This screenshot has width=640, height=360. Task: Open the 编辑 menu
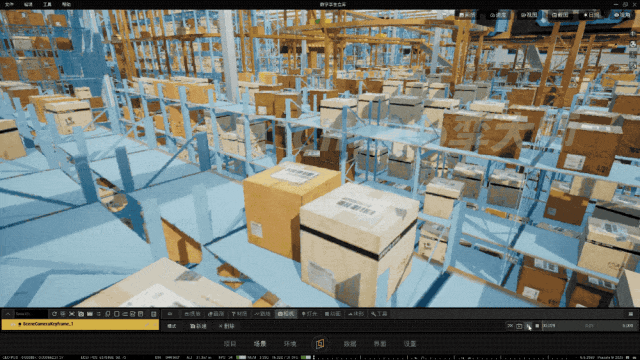pos(28,4)
